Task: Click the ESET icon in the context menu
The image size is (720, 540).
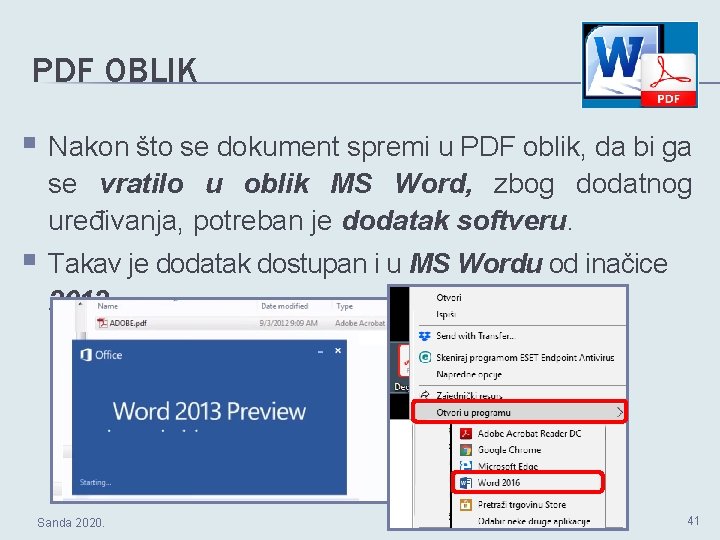Action: 425,357
